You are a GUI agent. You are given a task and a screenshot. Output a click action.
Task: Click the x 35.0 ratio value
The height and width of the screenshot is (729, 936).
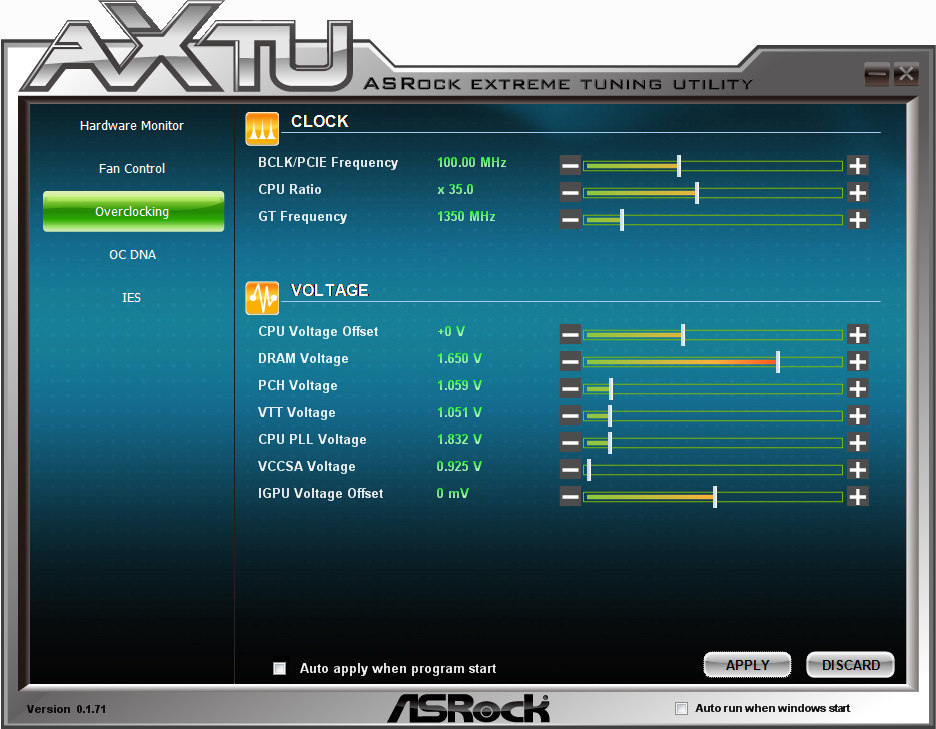tap(455, 189)
